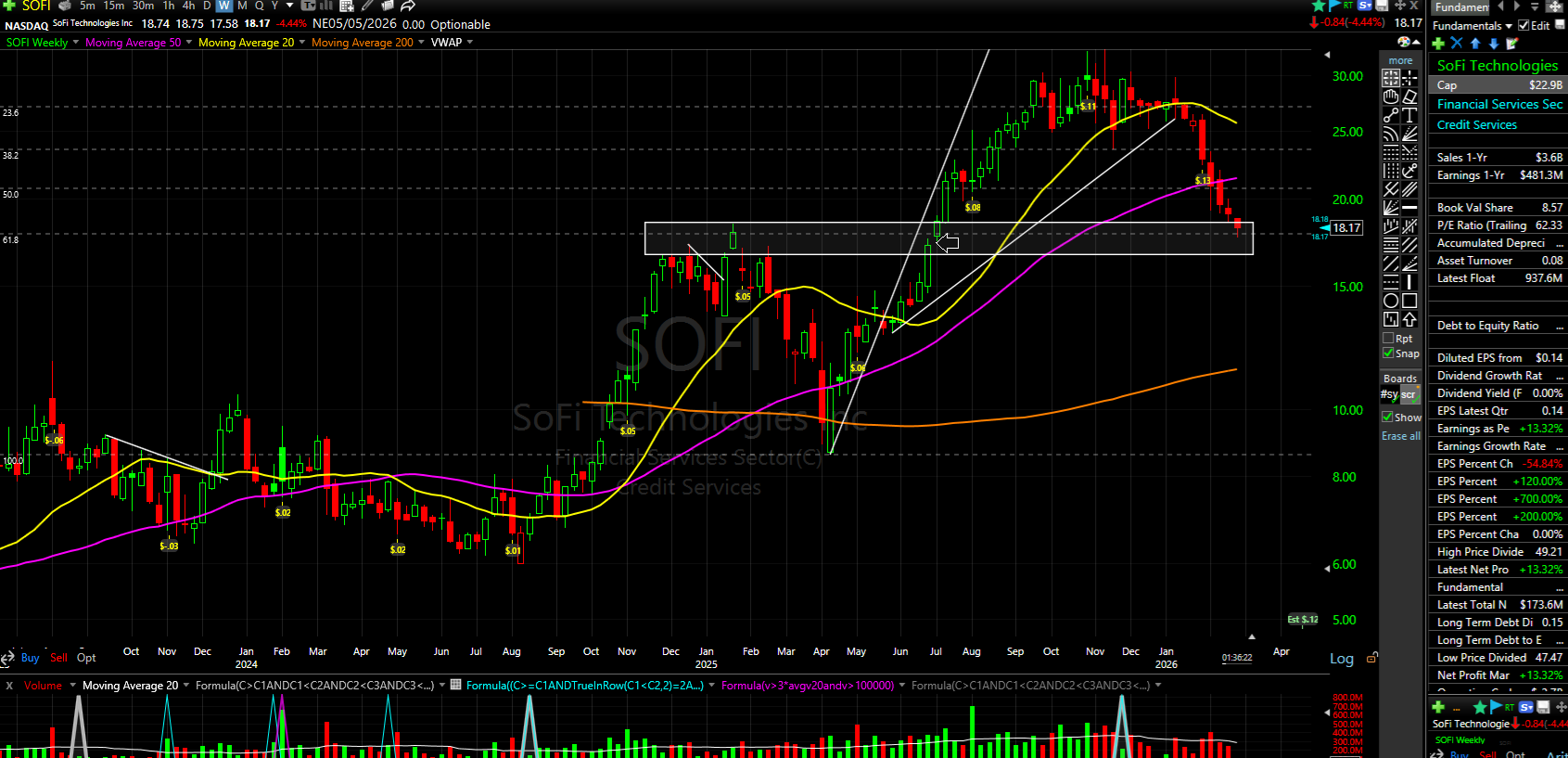This screenshot has width=1568, height=758.
Task: Select the Fundamentals panel tab
Action: [x=1461, y=6]
